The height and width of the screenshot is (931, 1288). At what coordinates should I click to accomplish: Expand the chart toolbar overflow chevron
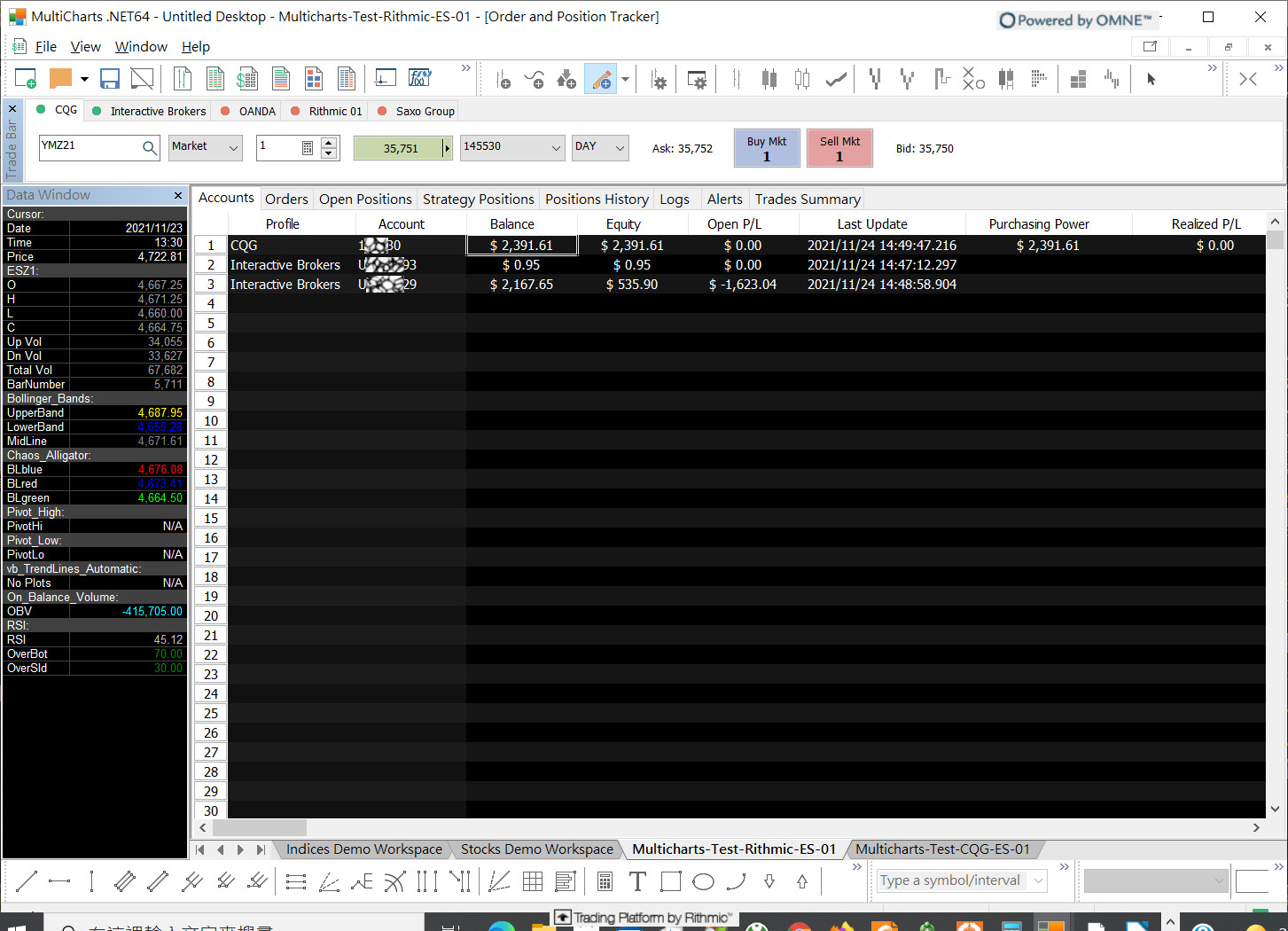pyautogui.click(x=1213, y=67)
